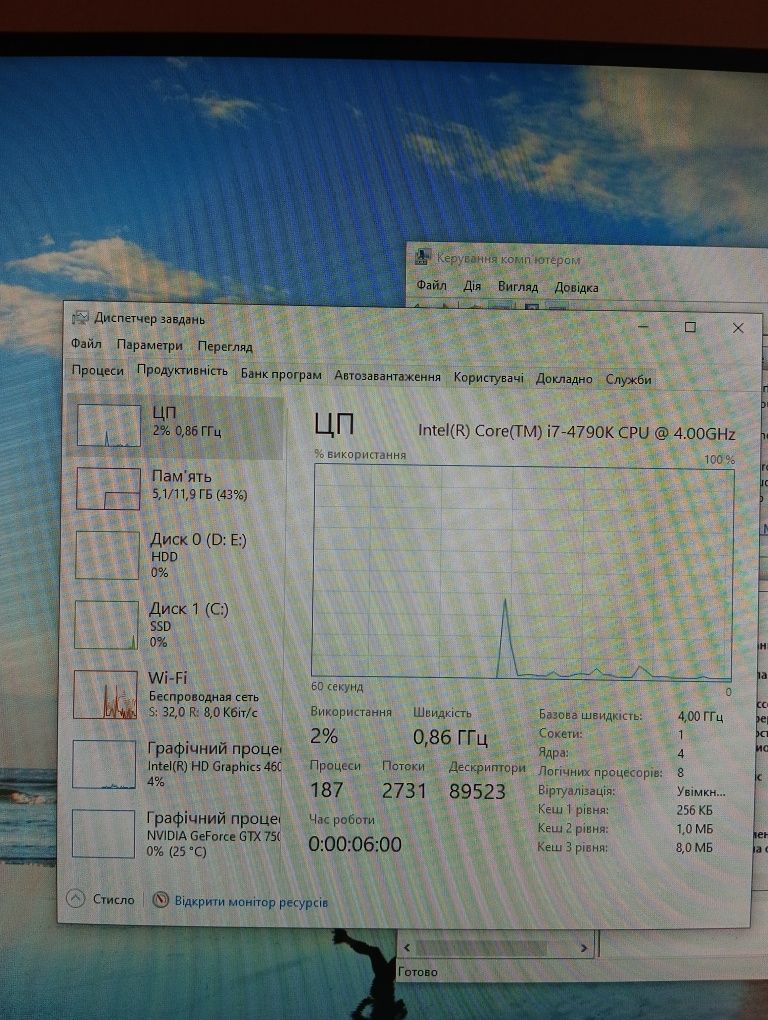Open the Перегляд menu
Screen dimensions: 768x1020
click(x=225, y=346)
